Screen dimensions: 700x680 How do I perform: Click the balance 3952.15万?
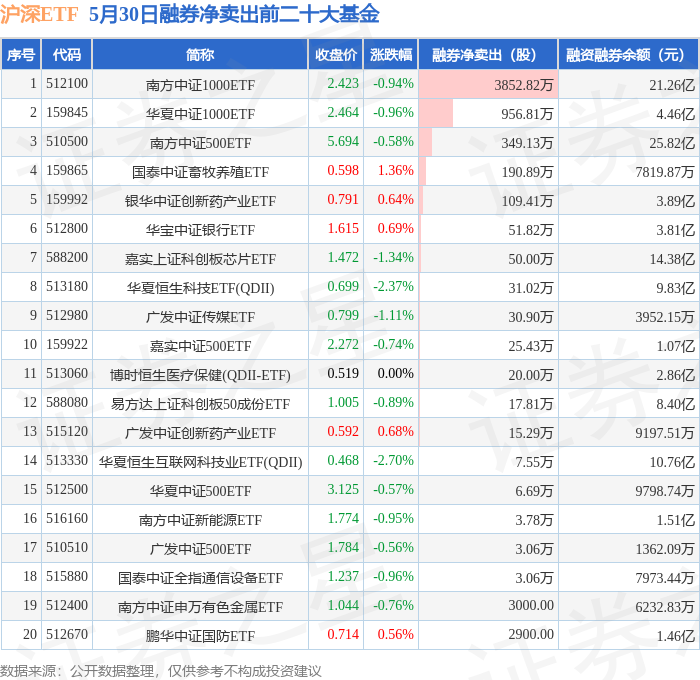(x=665, y=317)
